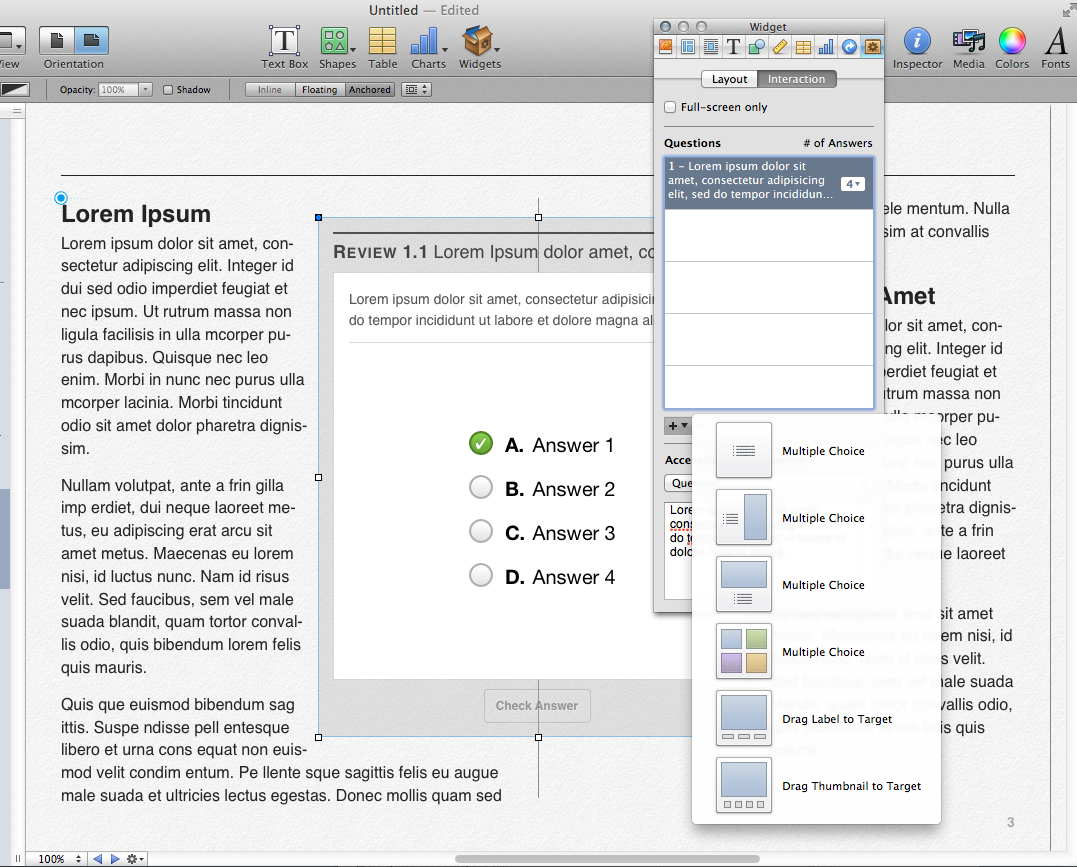Switch to the Layout tab

click(729, 79)
